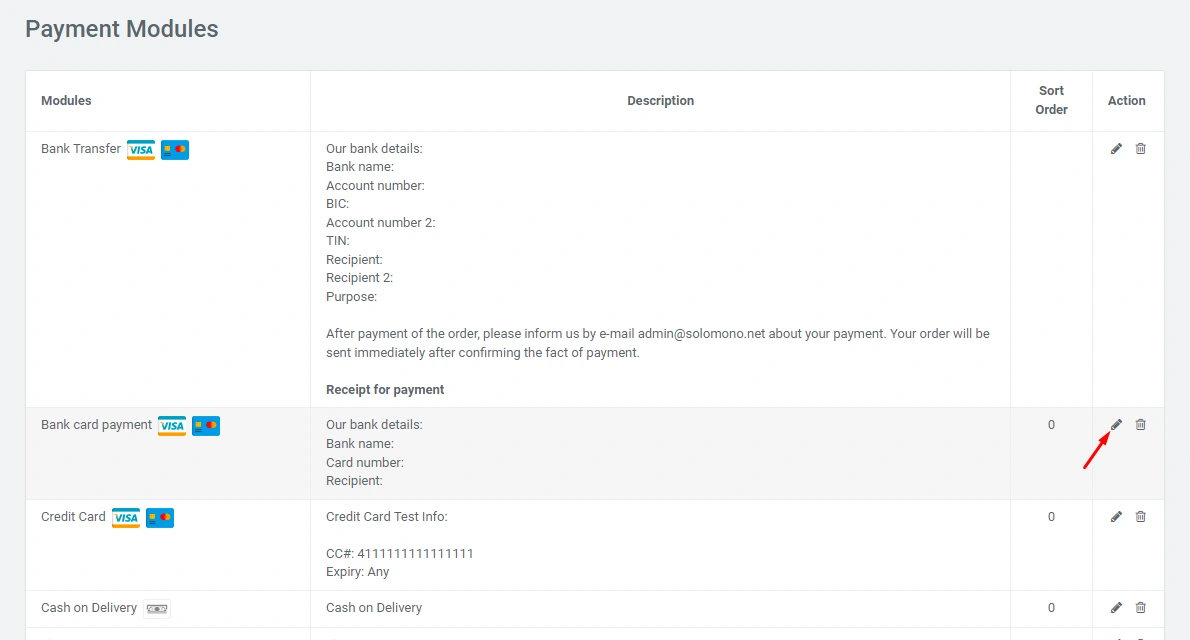Click Visa icon beside Bank card payment

click(172, 426)
